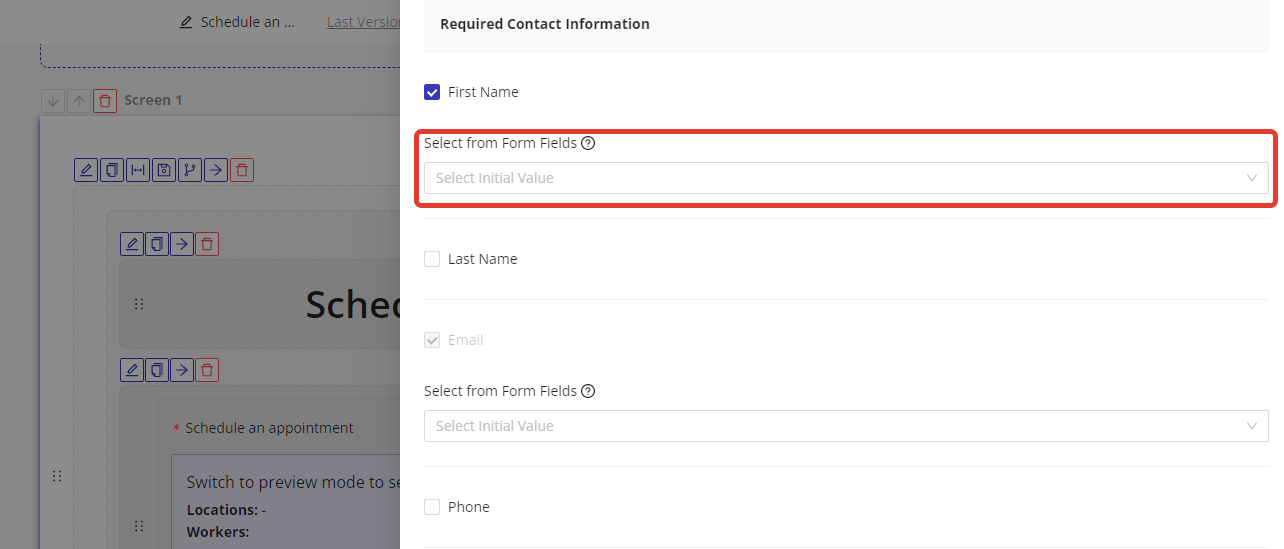Screen dimensions: 1284x549
Task: Tick the Phone checkbox
Action: 432,507
